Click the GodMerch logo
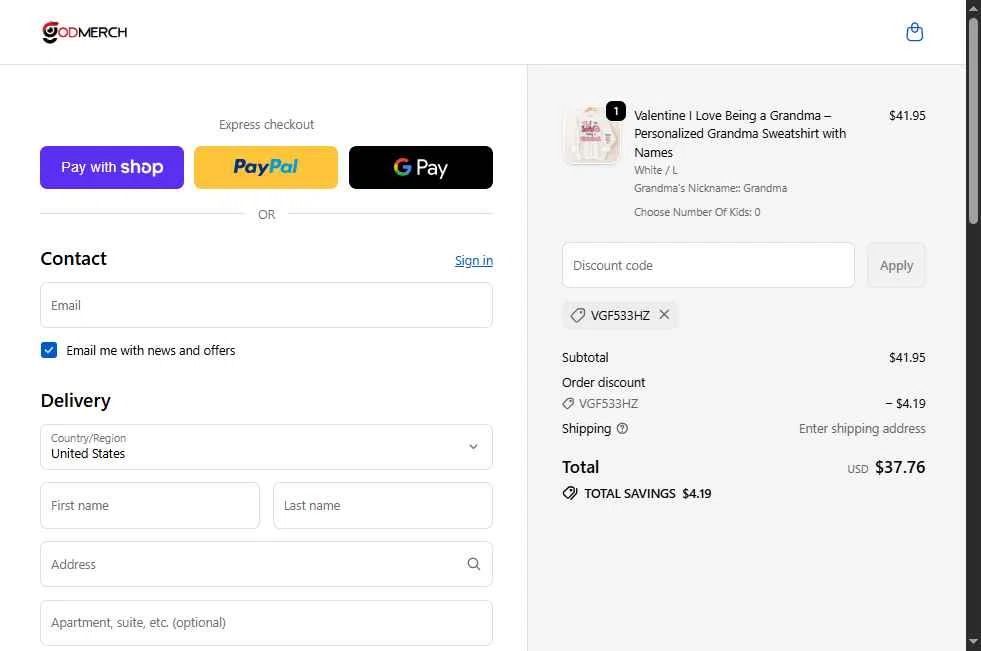This screenshot has width=981, height=651. point(84,32)
